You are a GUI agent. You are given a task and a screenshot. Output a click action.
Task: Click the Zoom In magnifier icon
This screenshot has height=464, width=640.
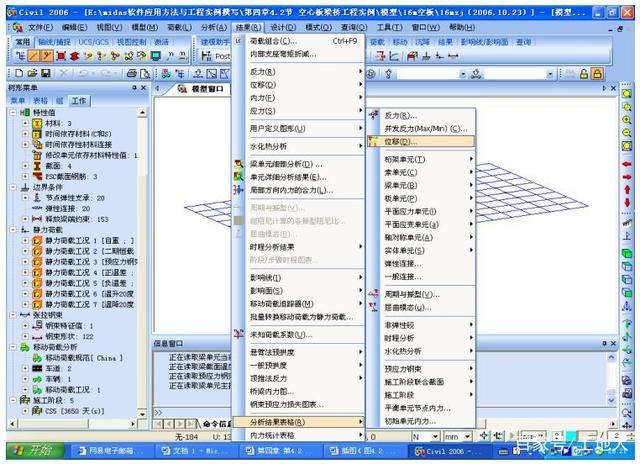tap(626, 120)
